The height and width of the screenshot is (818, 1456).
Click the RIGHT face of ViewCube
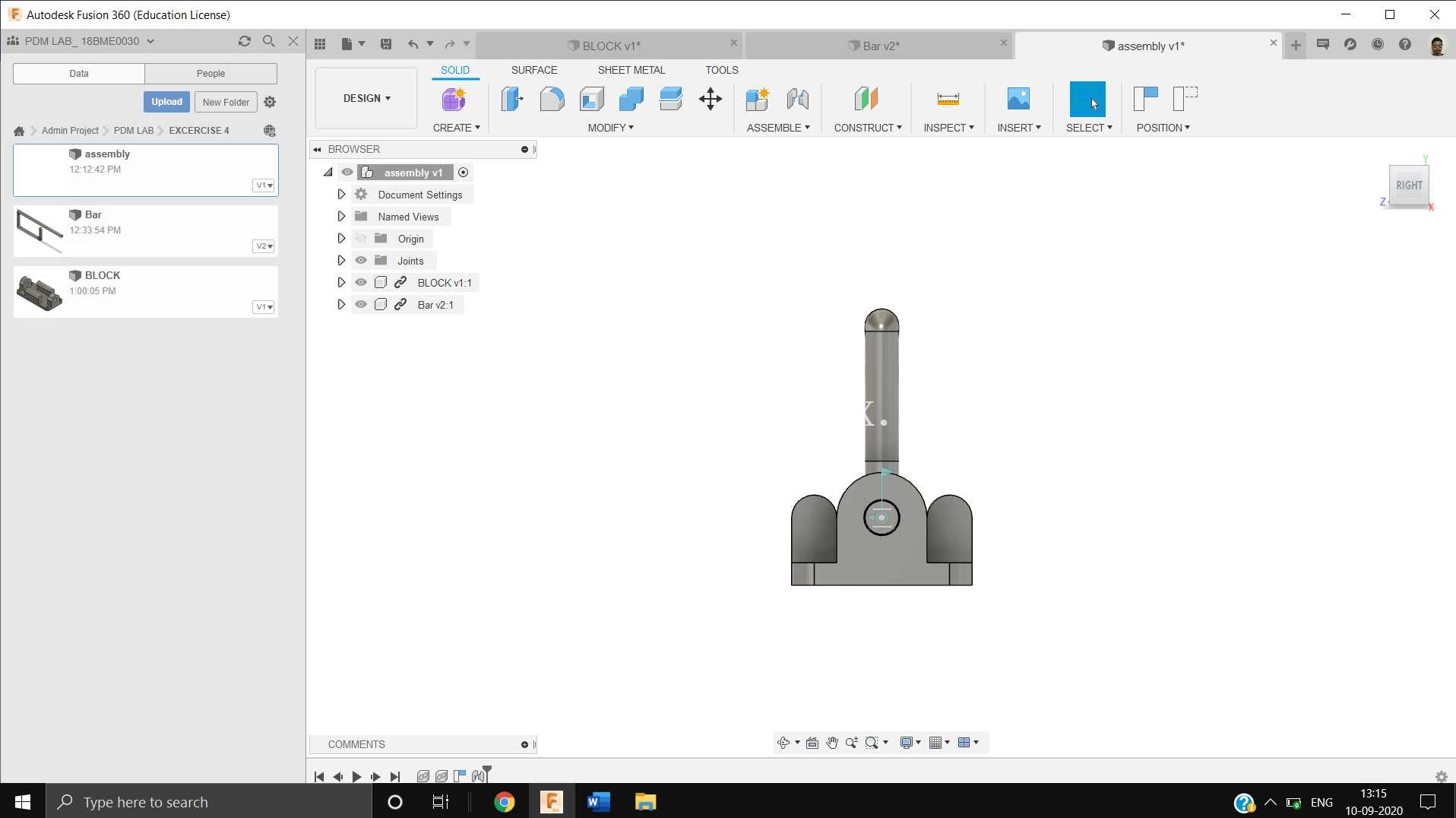point(1409,185)
